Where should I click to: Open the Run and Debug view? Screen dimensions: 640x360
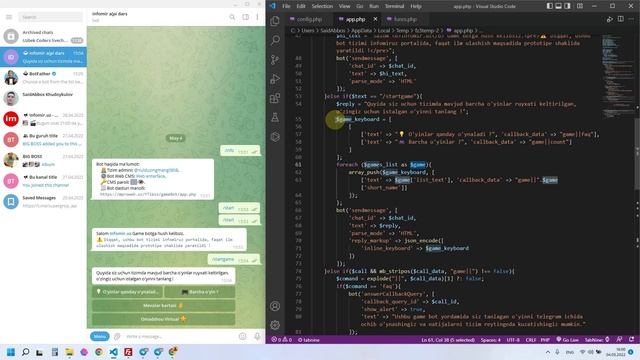275,79
